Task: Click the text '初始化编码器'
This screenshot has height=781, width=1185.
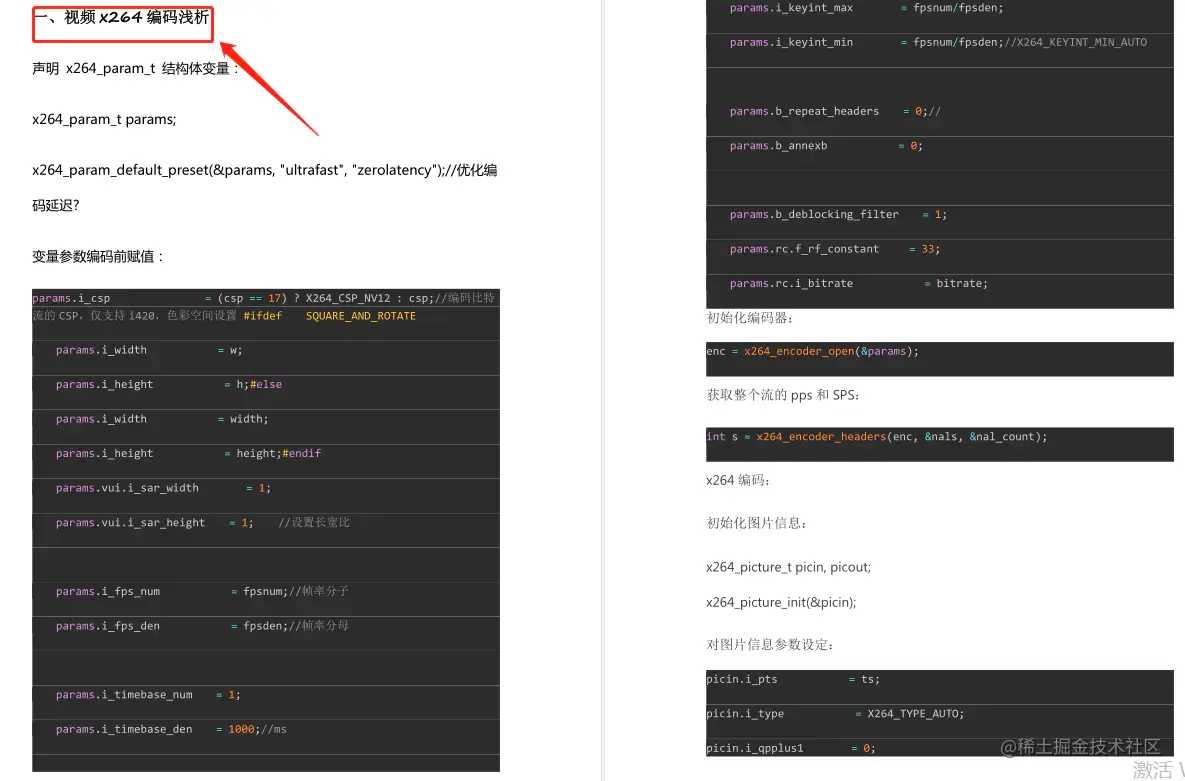Action: [x=749, y=318]
